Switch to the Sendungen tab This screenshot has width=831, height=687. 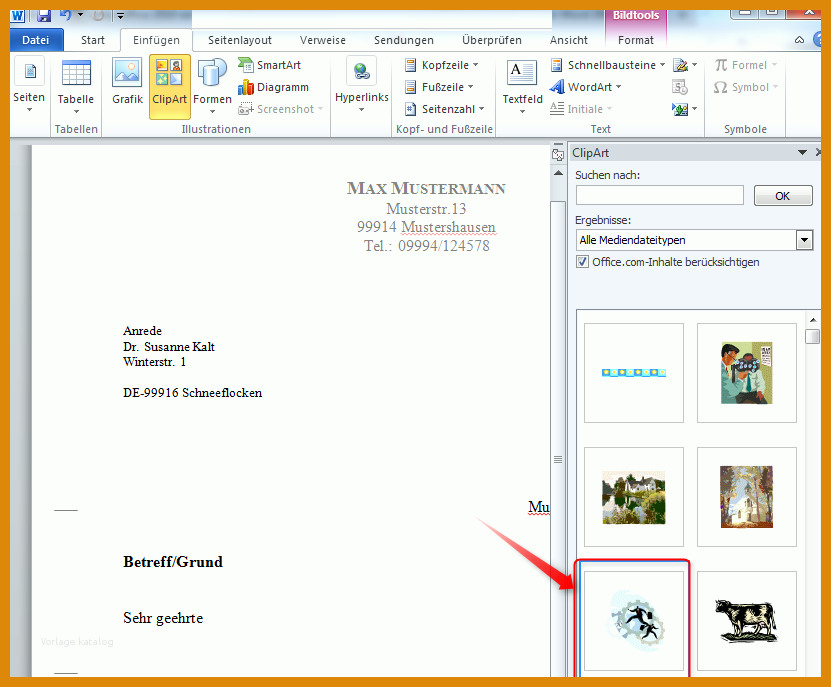pyautogui.click(x=403, y=40)
